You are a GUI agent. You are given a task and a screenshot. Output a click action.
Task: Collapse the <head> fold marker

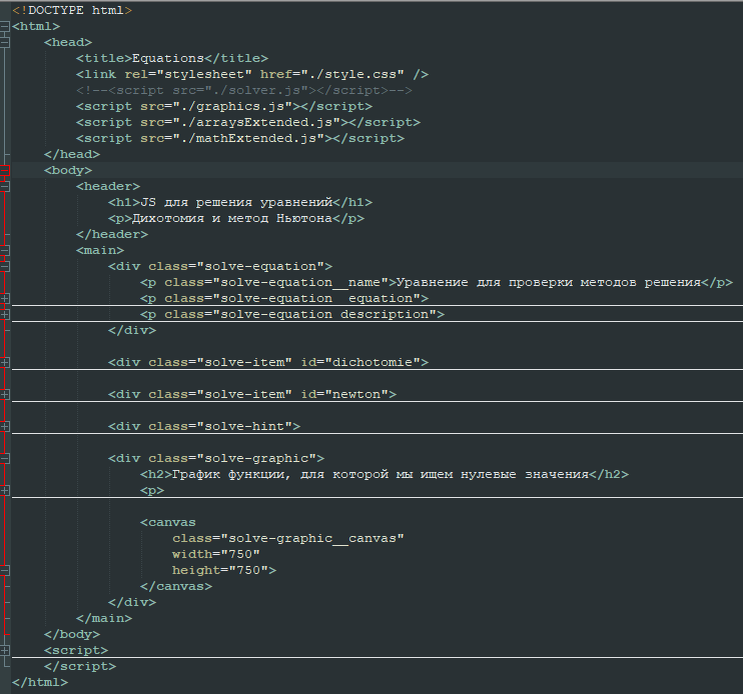point(4,43)
